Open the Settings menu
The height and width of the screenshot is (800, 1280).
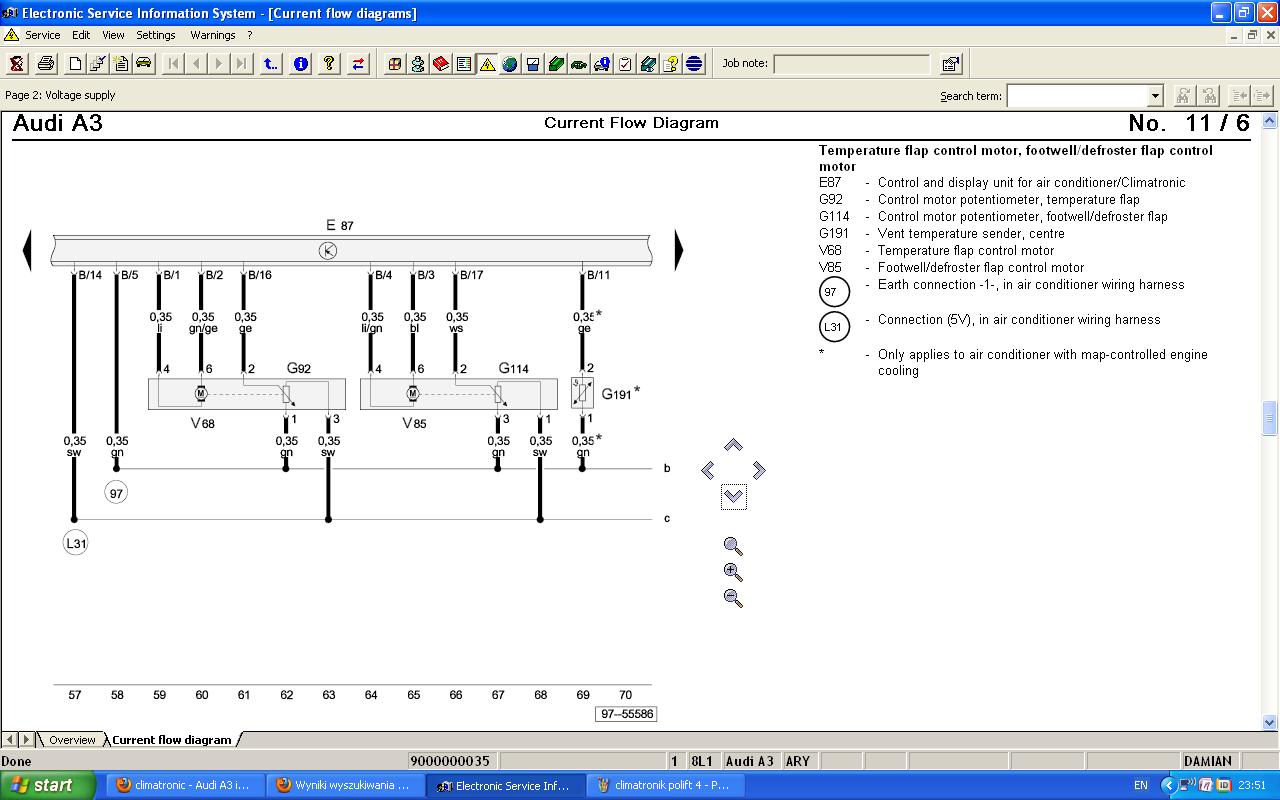pos(156,35)
